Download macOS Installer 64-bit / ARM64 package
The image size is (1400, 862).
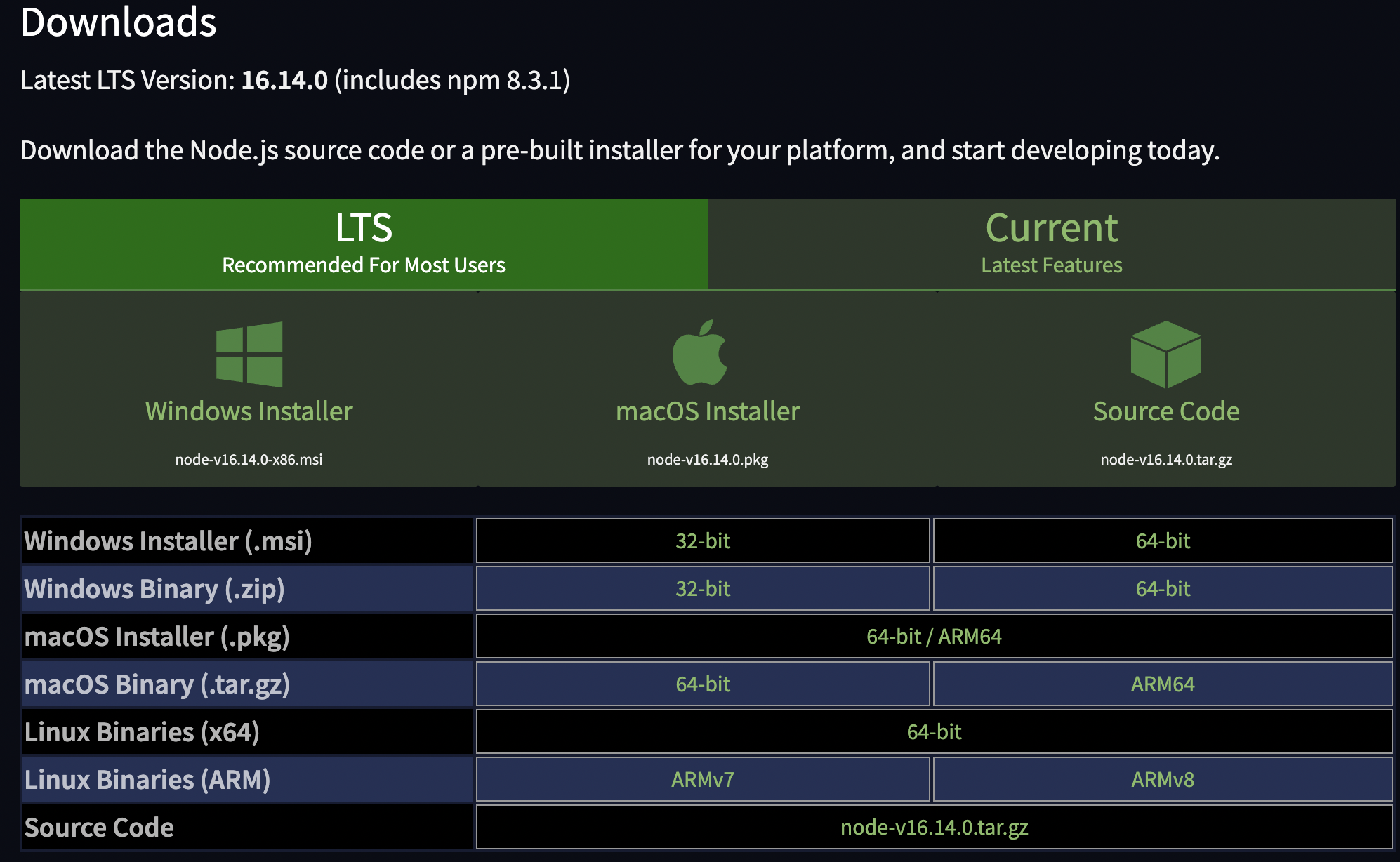click(934, 637)
